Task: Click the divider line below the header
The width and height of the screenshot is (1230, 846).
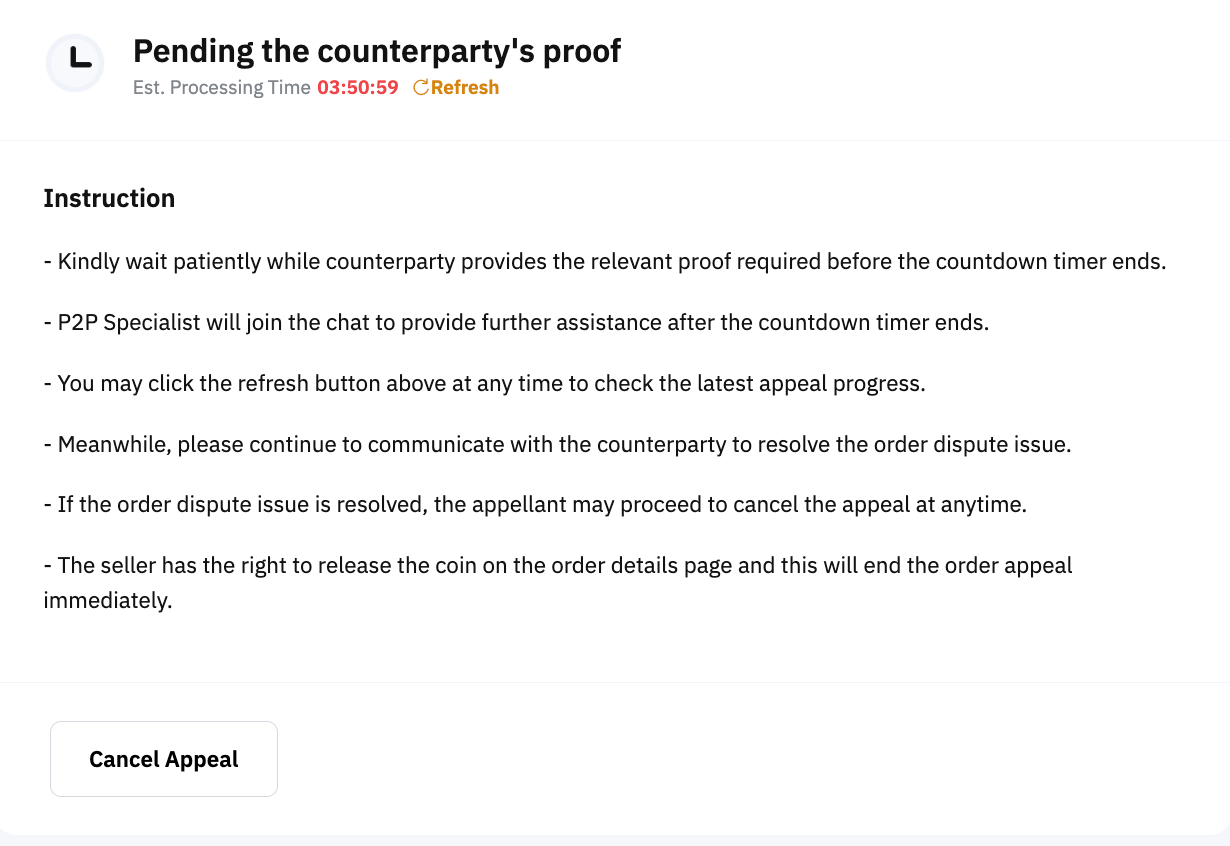Action: click(615, 141)
